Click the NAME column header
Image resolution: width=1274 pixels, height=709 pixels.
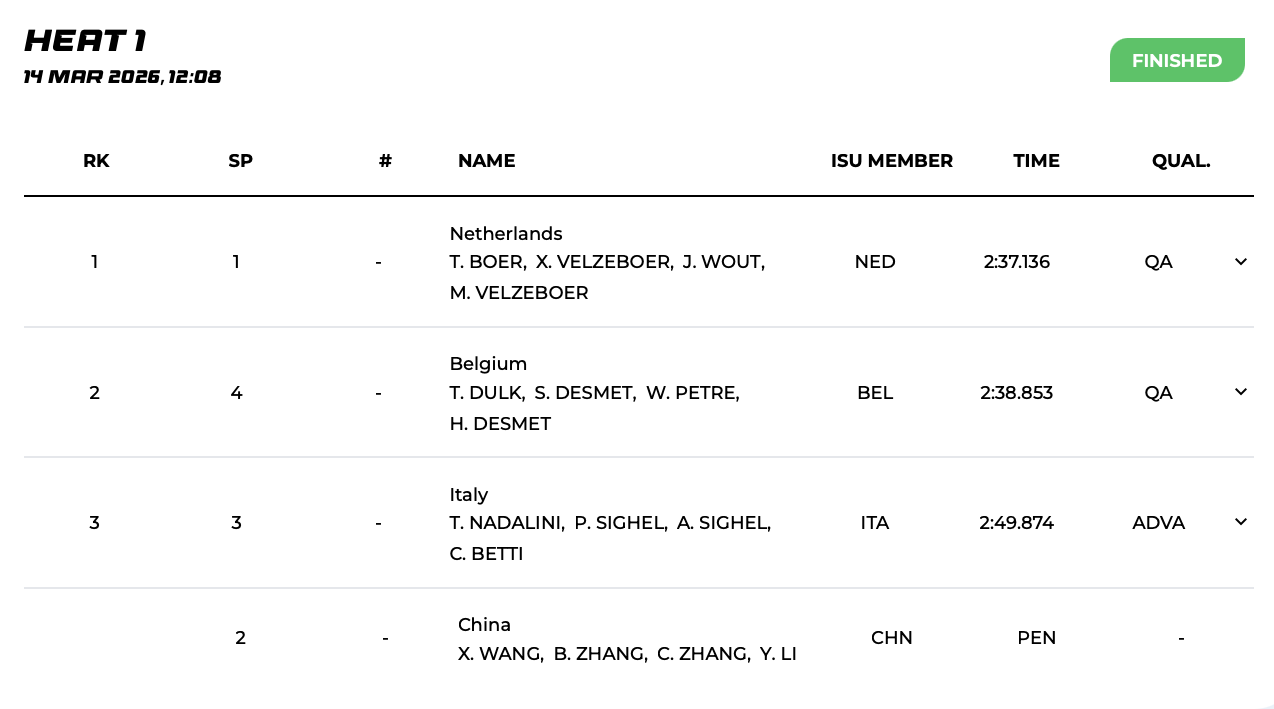pyautogui.click(x=486, y=161)
